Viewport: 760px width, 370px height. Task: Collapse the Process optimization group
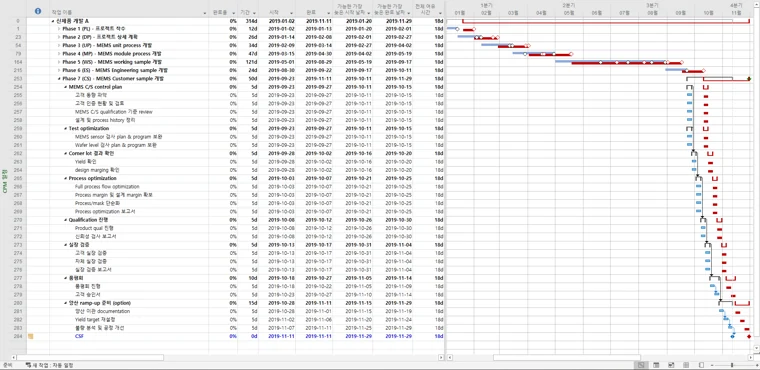click(x=65, y=178)
